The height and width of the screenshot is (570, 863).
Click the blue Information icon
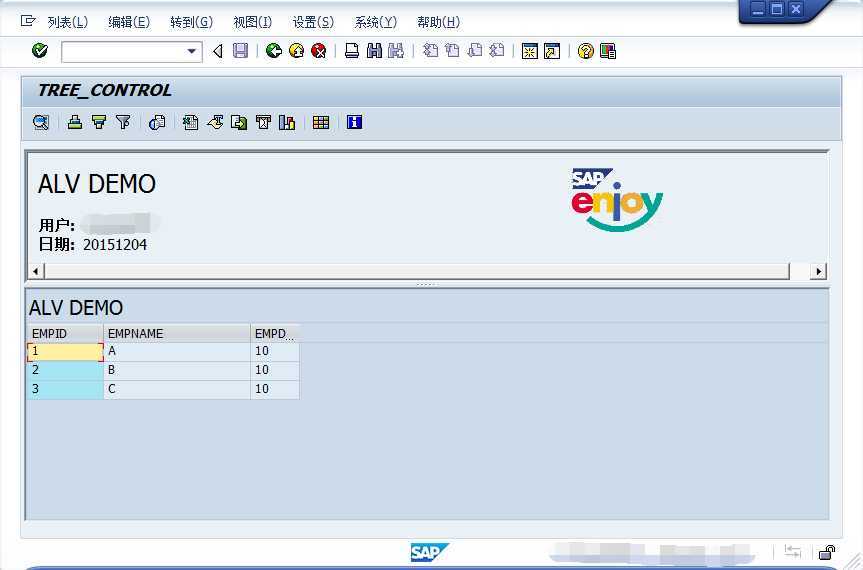[x=354, y=122]
